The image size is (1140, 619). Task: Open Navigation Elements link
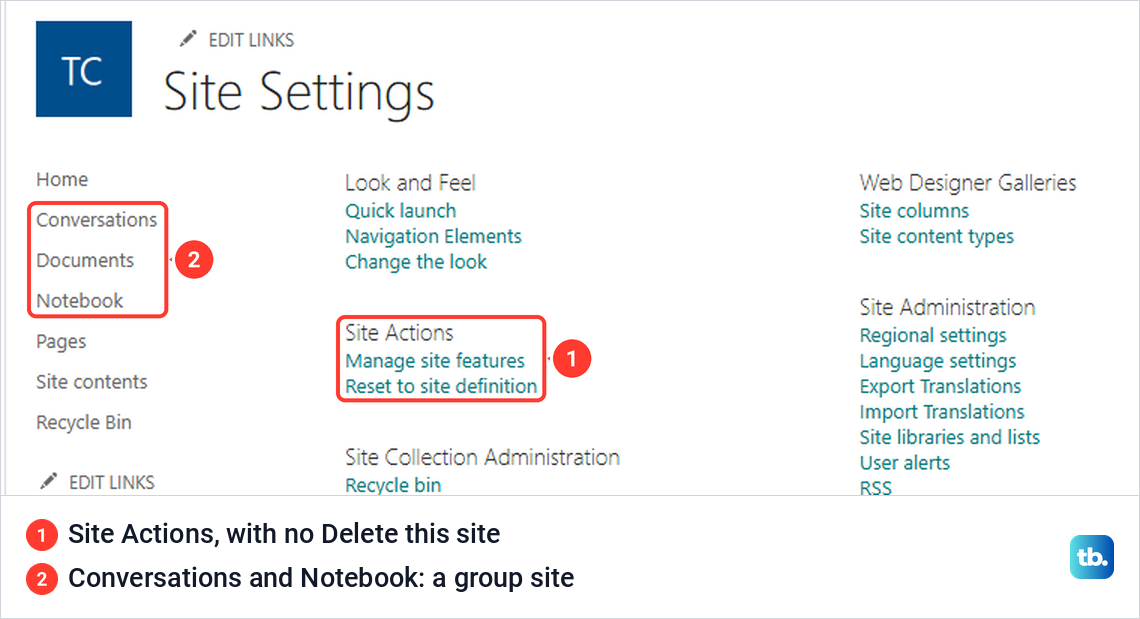(x=433, y=236)
